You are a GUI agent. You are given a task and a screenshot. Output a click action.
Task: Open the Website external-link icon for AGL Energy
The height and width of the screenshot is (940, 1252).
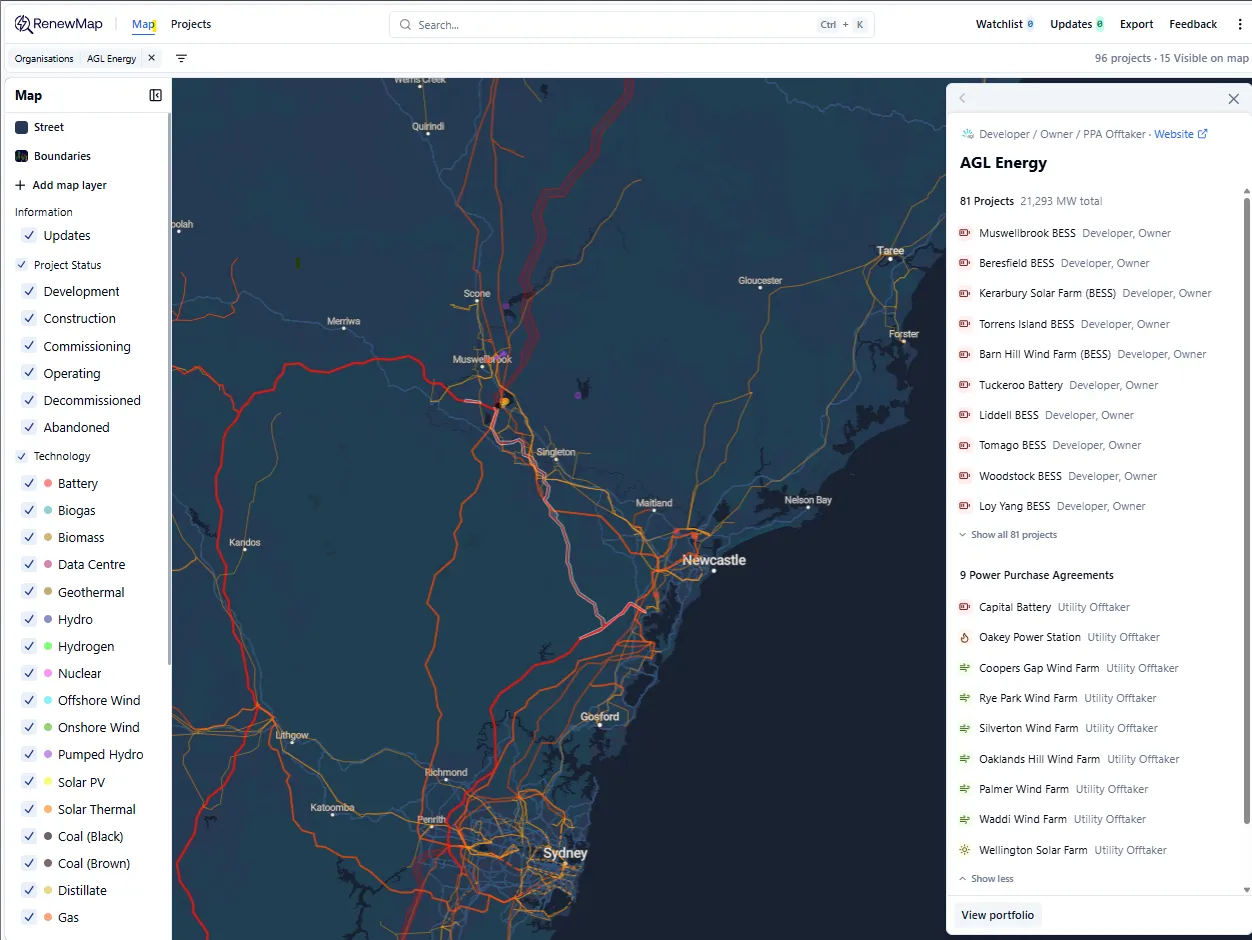coord(1203,133)
